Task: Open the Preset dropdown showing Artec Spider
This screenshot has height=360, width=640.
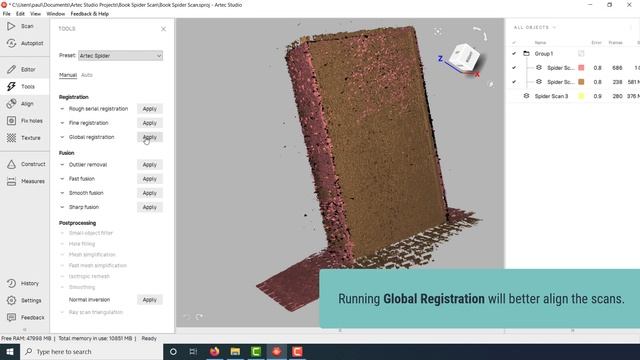Action: pos(120,56)
